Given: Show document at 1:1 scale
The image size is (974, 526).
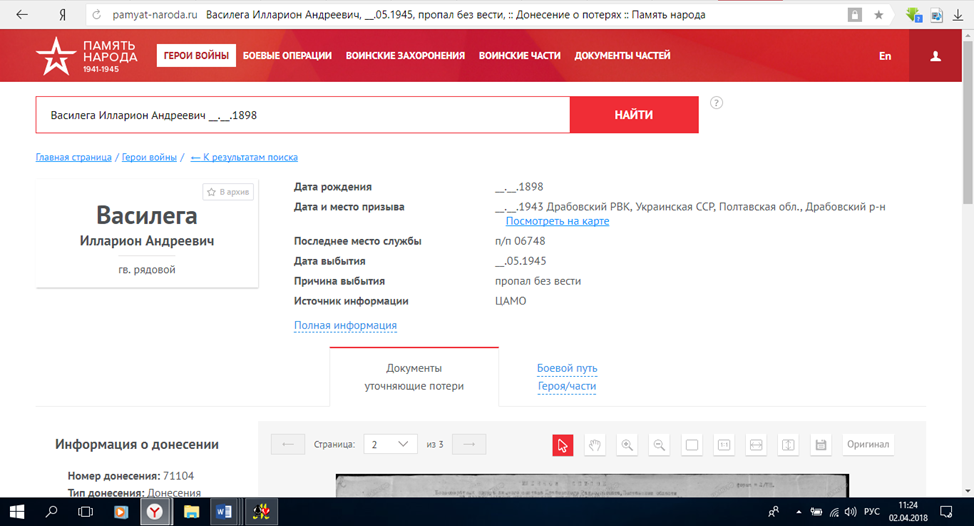Looking at the screenshot, I should click(724, 445).
